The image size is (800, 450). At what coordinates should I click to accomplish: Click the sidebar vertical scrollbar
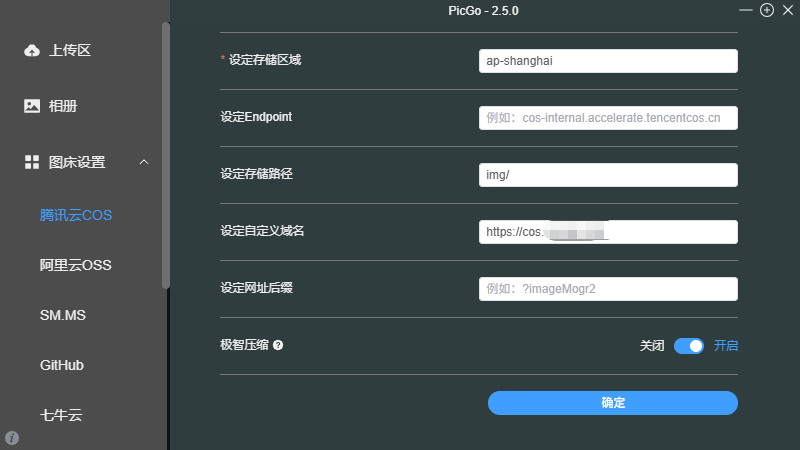tap(166, 155)
